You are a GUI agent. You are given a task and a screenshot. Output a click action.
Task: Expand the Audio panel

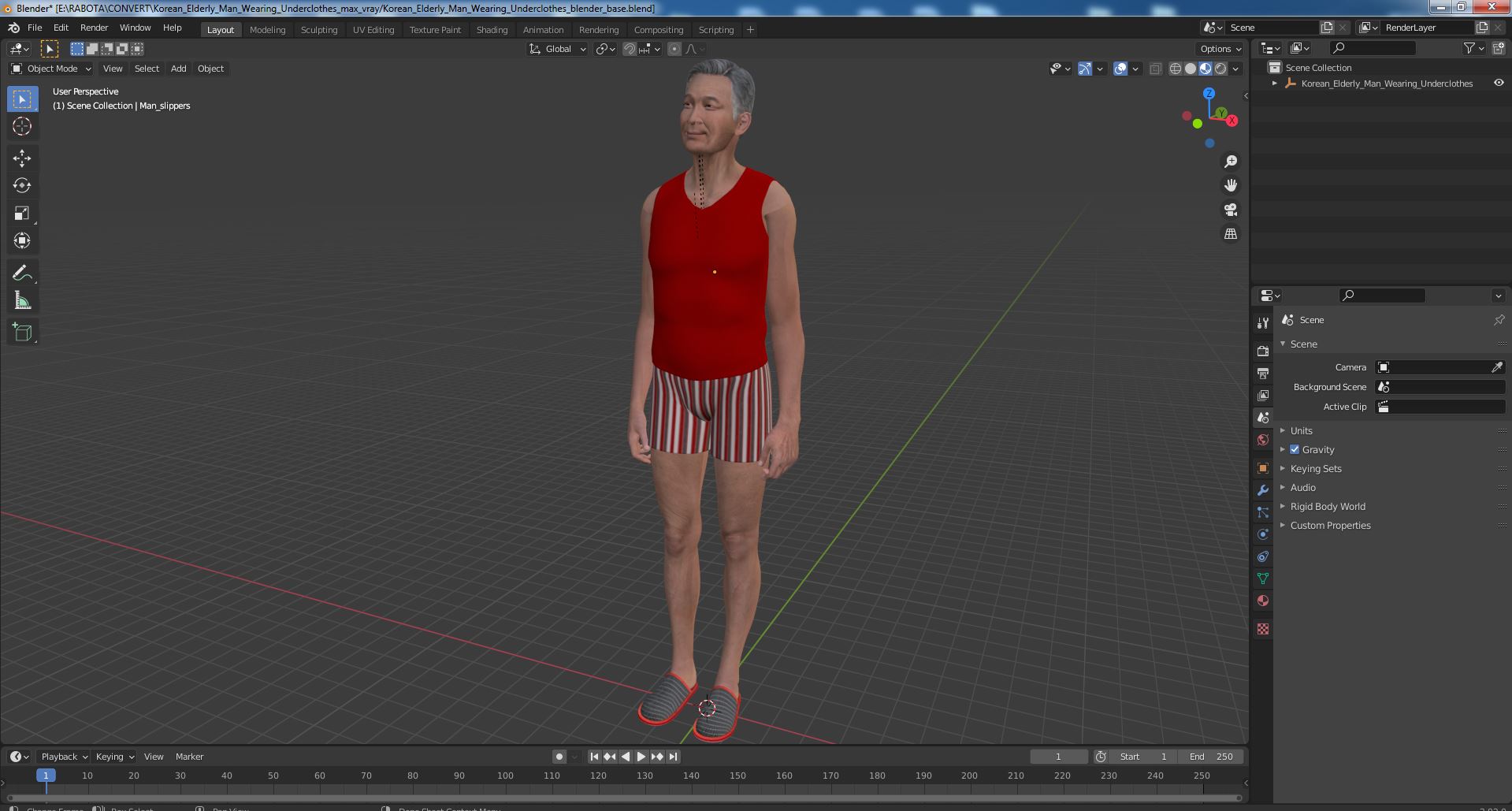[x=1302, y=487]
